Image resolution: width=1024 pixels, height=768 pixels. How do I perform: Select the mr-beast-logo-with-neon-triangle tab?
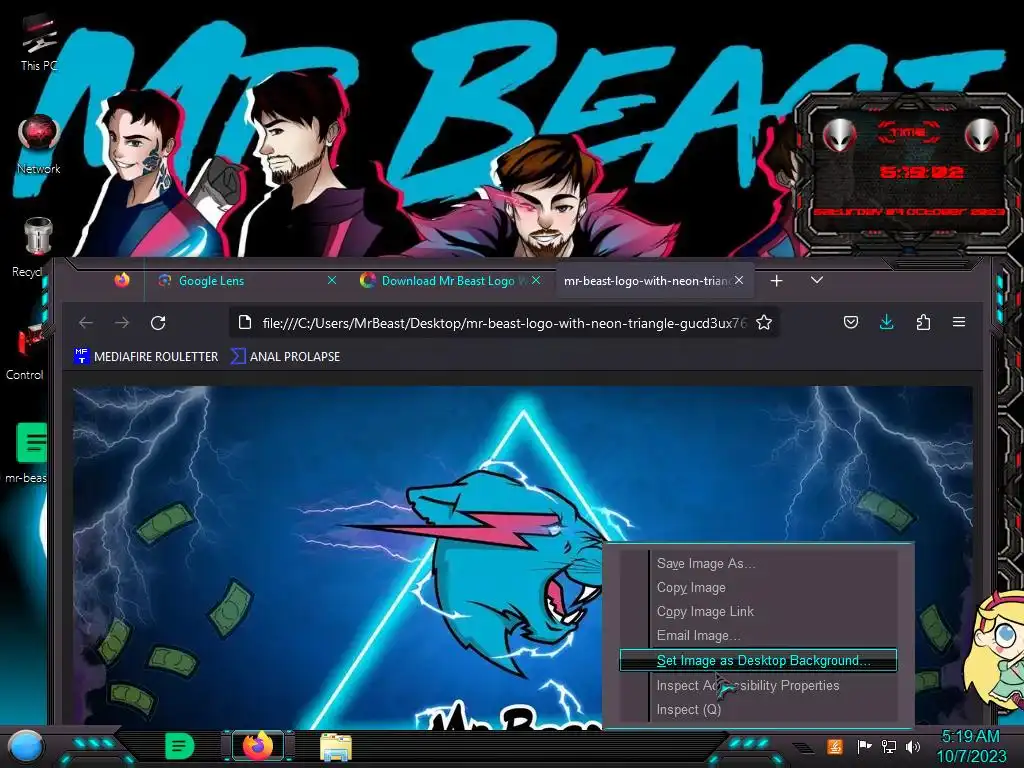click(x=655, y=281)
